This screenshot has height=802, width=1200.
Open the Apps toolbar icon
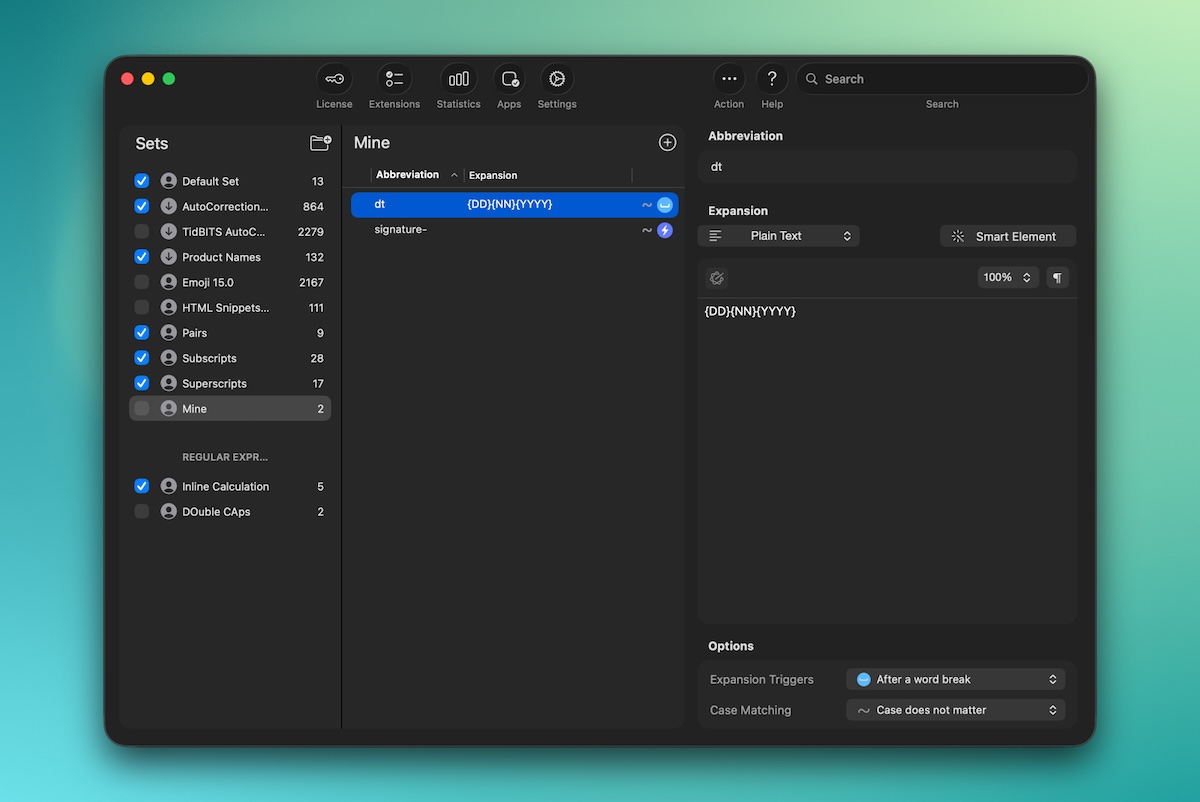(x=509, y=80)
